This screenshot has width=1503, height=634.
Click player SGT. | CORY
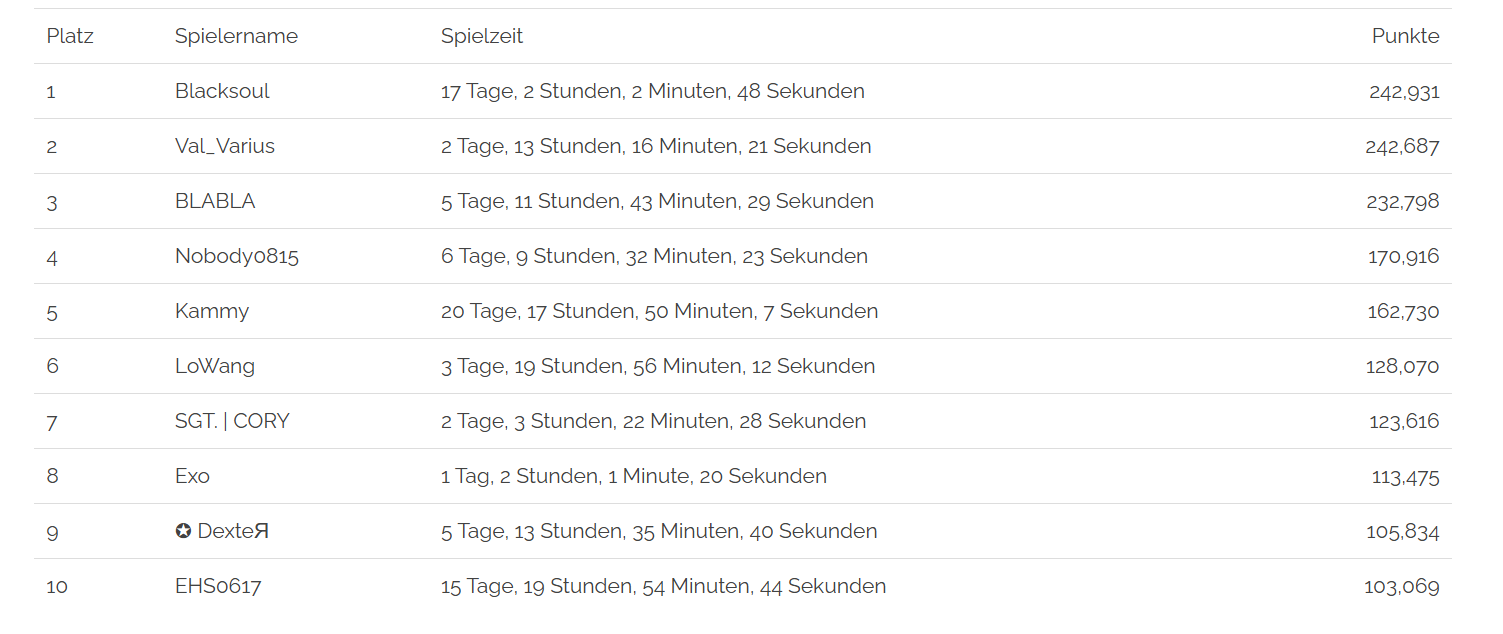point(232,422)
